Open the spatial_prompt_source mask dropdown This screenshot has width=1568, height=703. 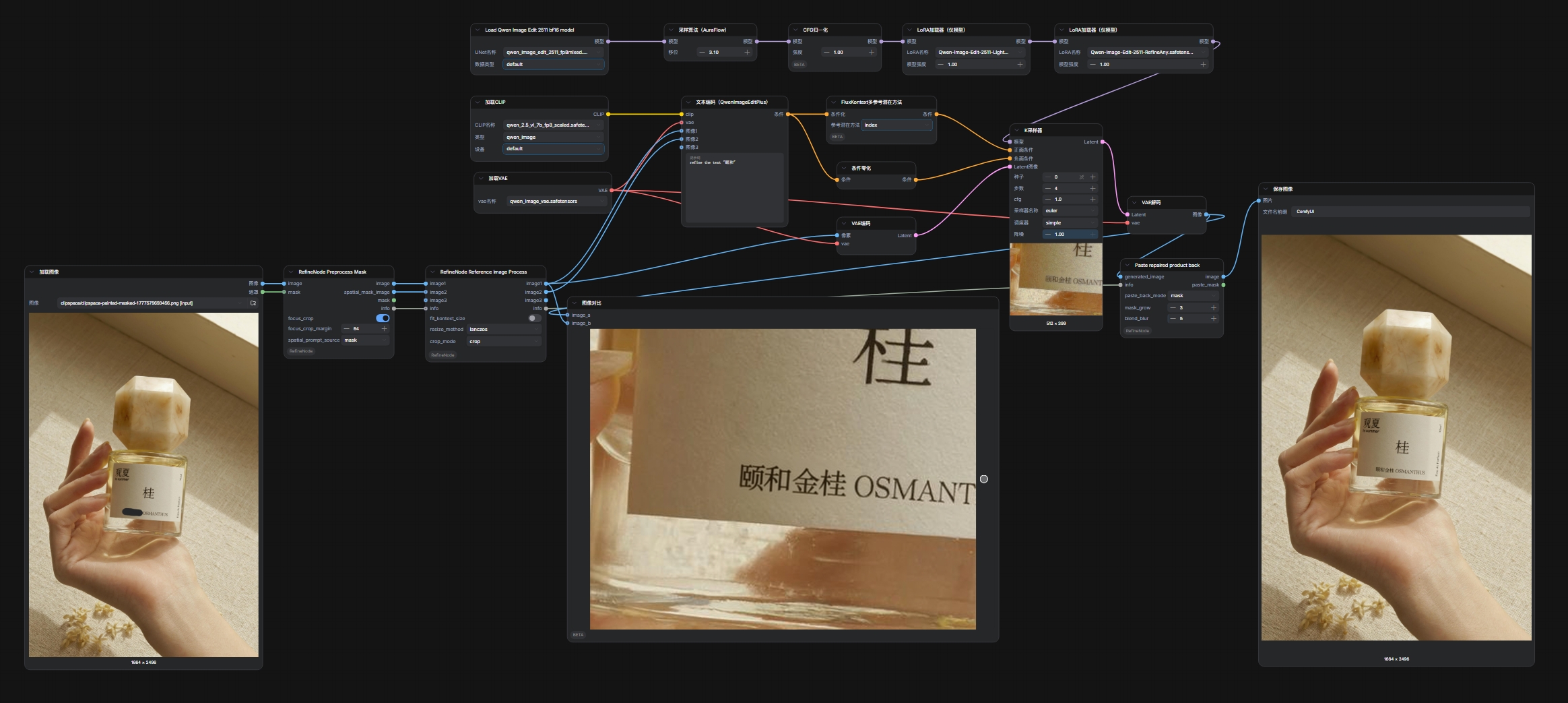pyautogui.click(x=366, y=340)
